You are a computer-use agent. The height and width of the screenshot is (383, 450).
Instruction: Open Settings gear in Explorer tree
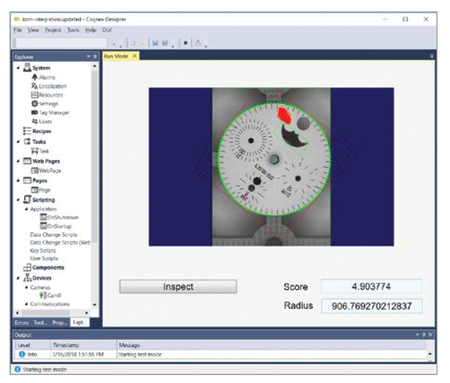[x=34, y=104]
